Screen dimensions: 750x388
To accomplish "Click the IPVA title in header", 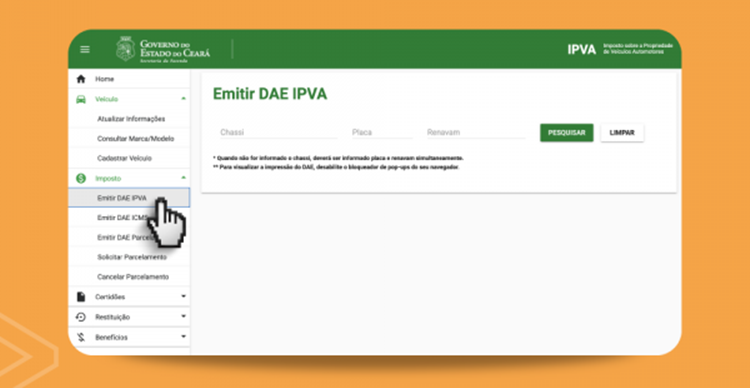I will coord(582,49).
